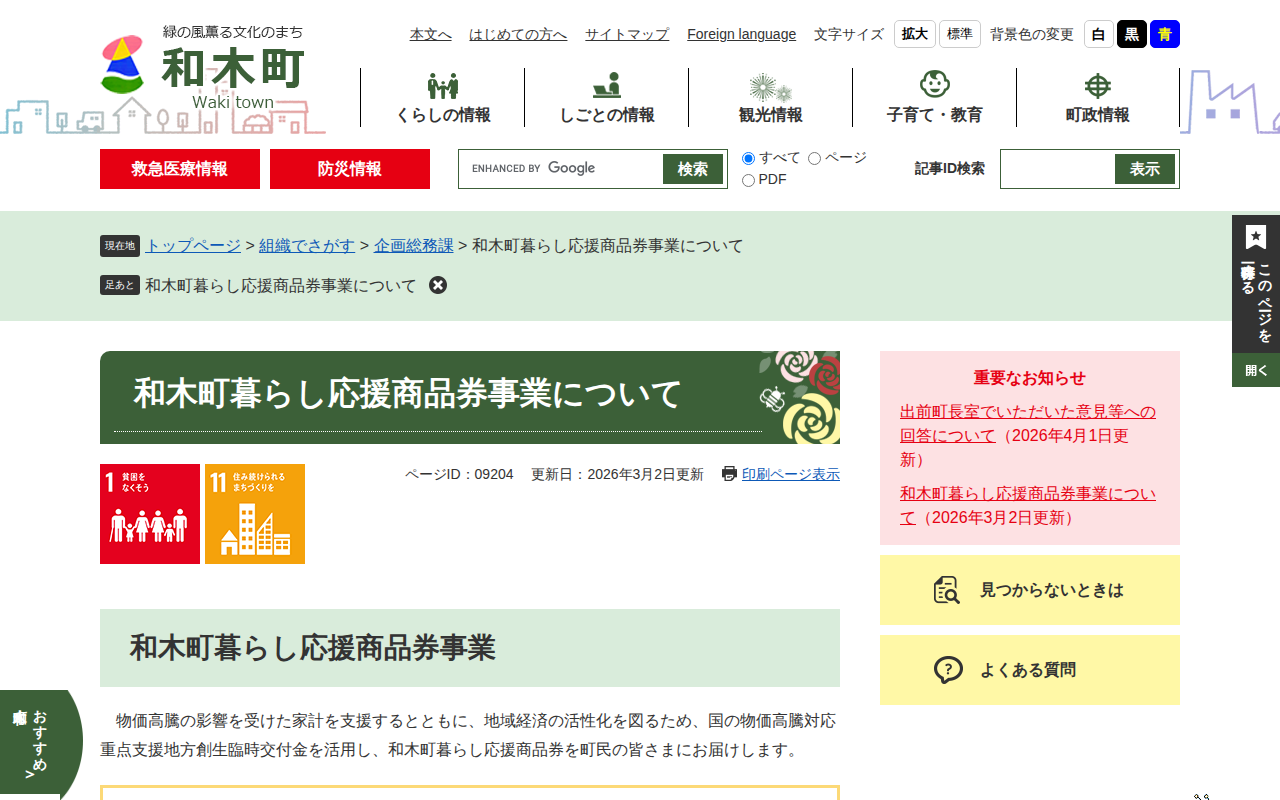This screenshot has height=800, width=1280.
Task: Set background color to black 黒
Action: pyautogui.click(x=1132, y=34)
